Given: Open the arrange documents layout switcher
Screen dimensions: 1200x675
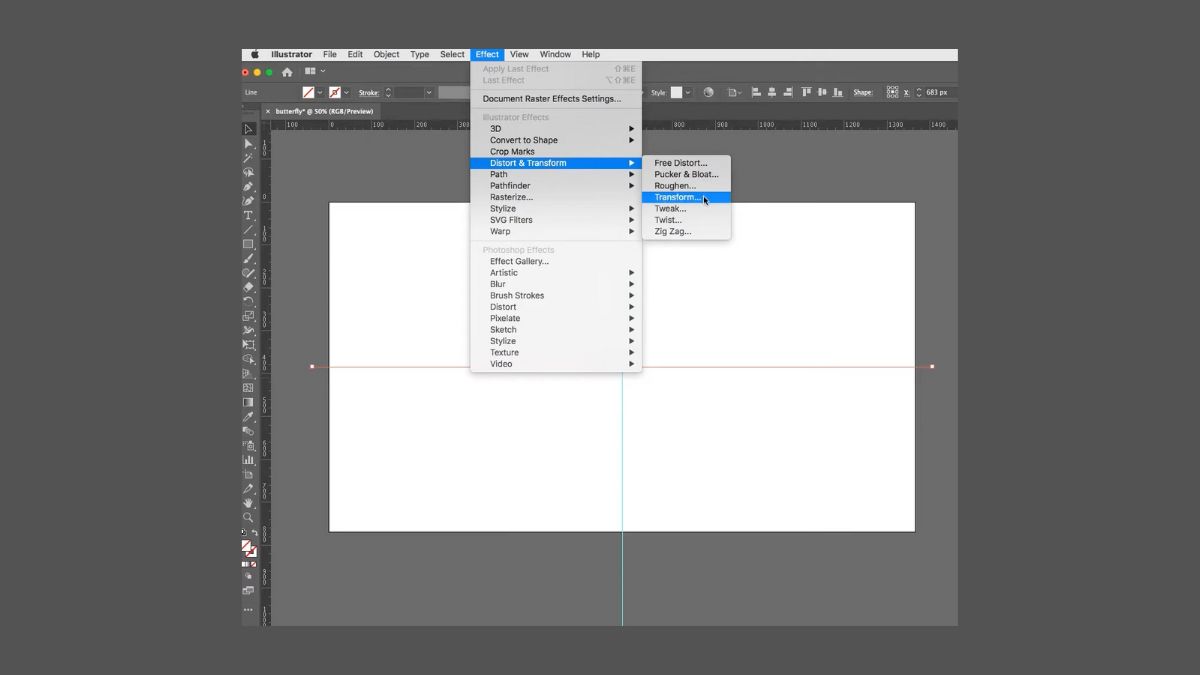Looking at the screenshot, I should [315, 72].
